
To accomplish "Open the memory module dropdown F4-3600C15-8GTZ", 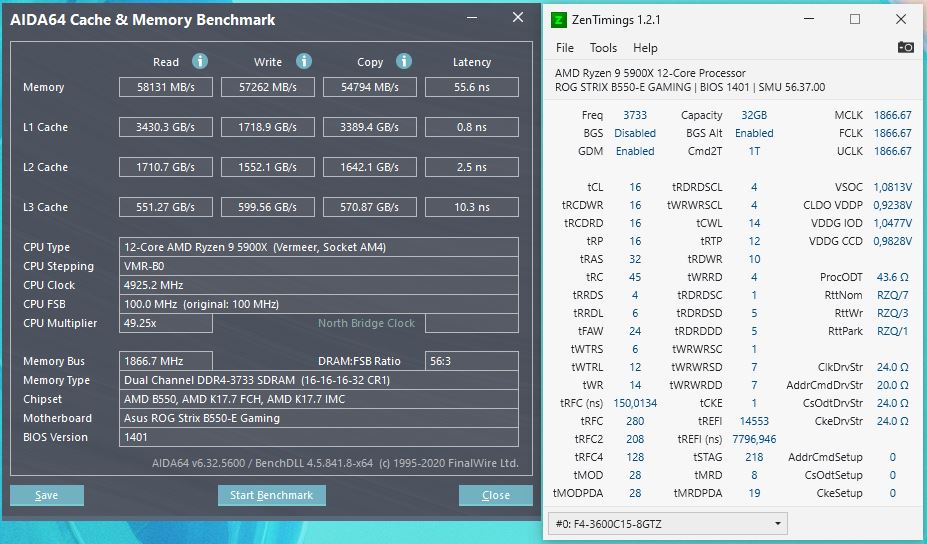I will [668, 524].
